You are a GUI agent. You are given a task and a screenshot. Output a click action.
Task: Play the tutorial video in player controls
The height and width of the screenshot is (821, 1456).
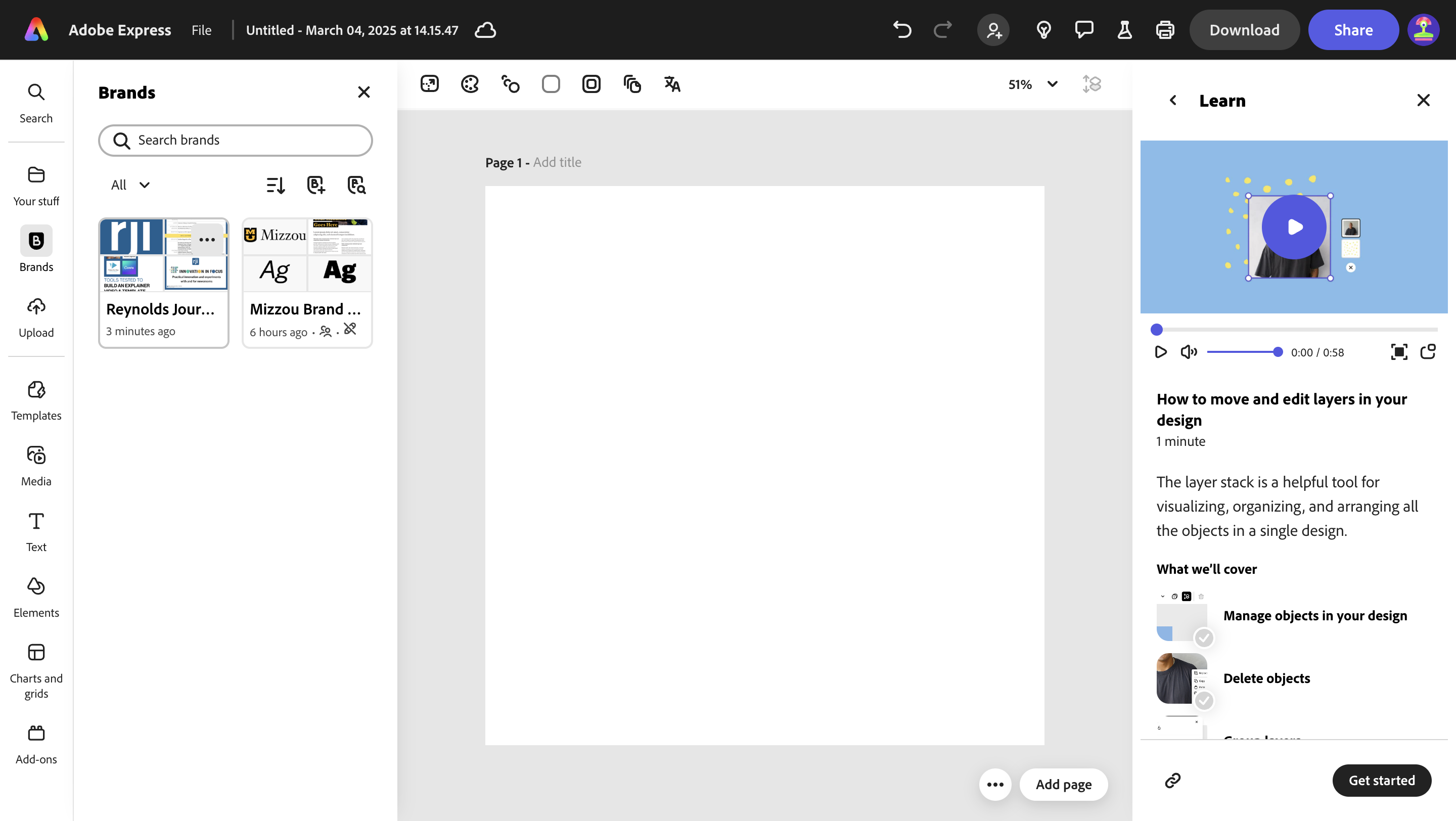[x=1160, y=352]
